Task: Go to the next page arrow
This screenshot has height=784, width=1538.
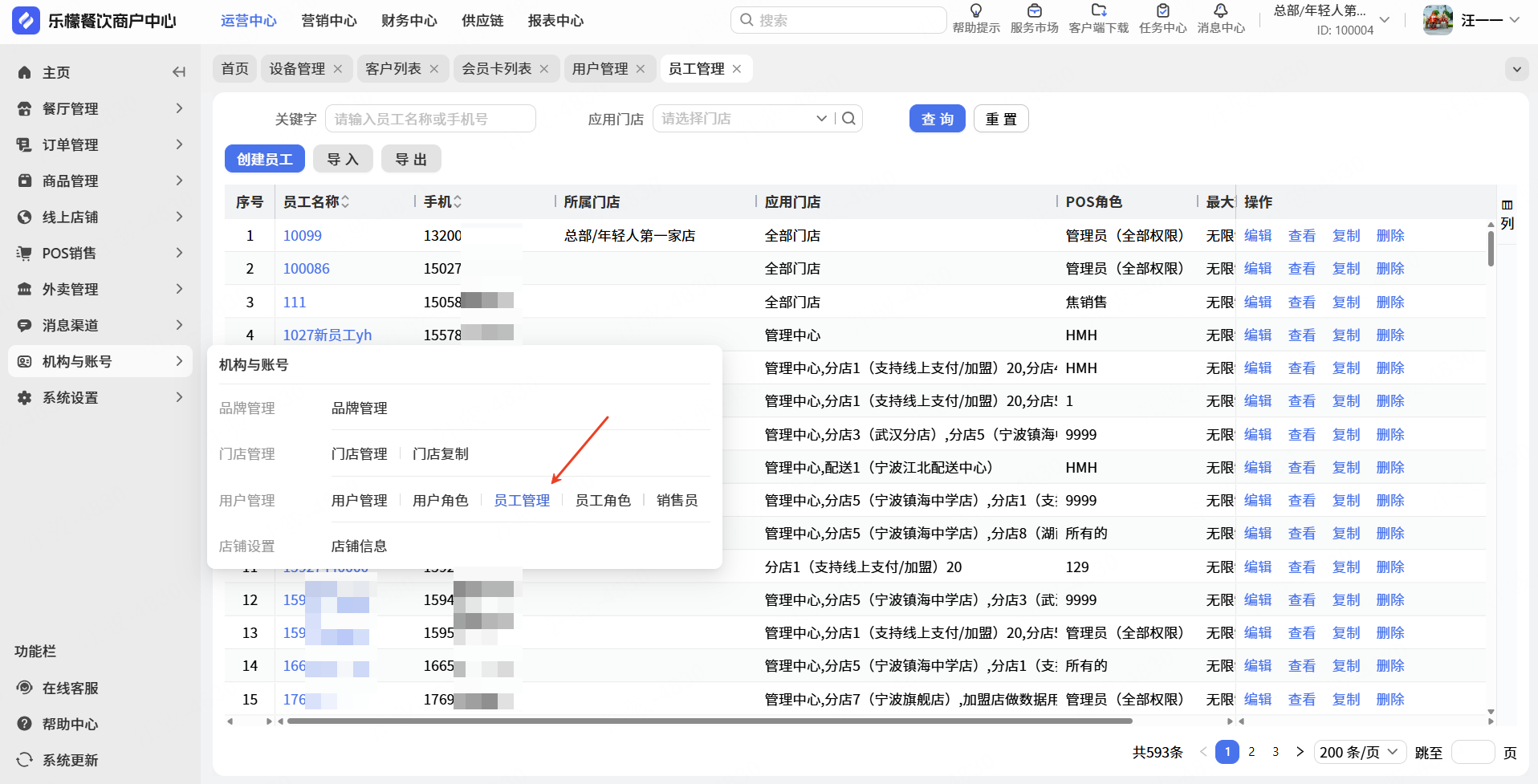Action: pos(1300,752)
